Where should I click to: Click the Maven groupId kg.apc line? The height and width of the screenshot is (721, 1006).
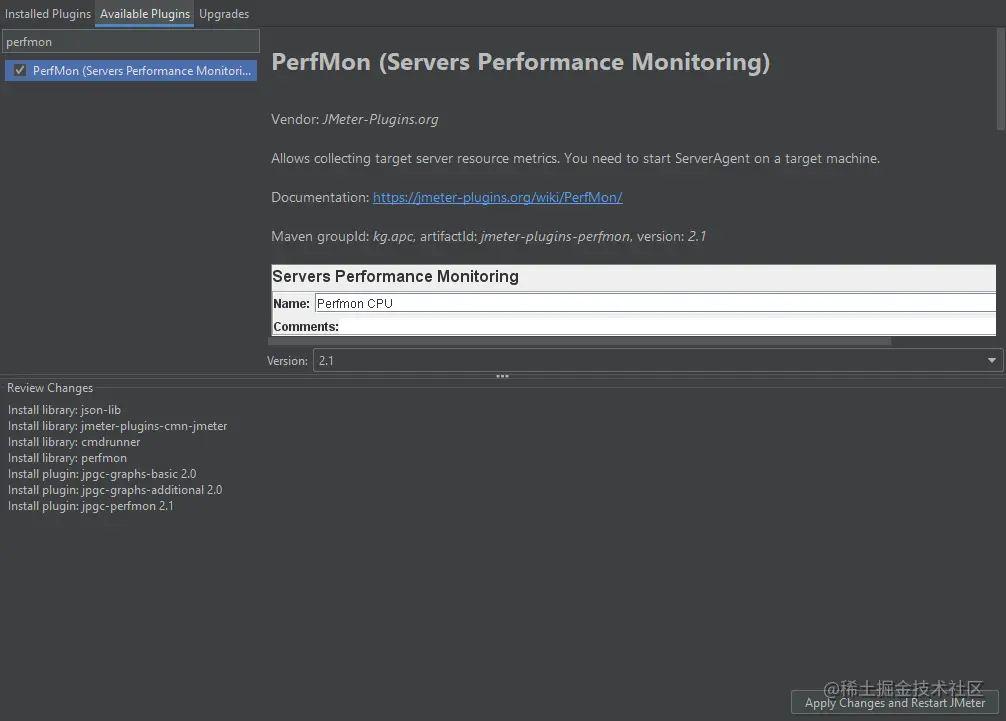click(488, 237)
